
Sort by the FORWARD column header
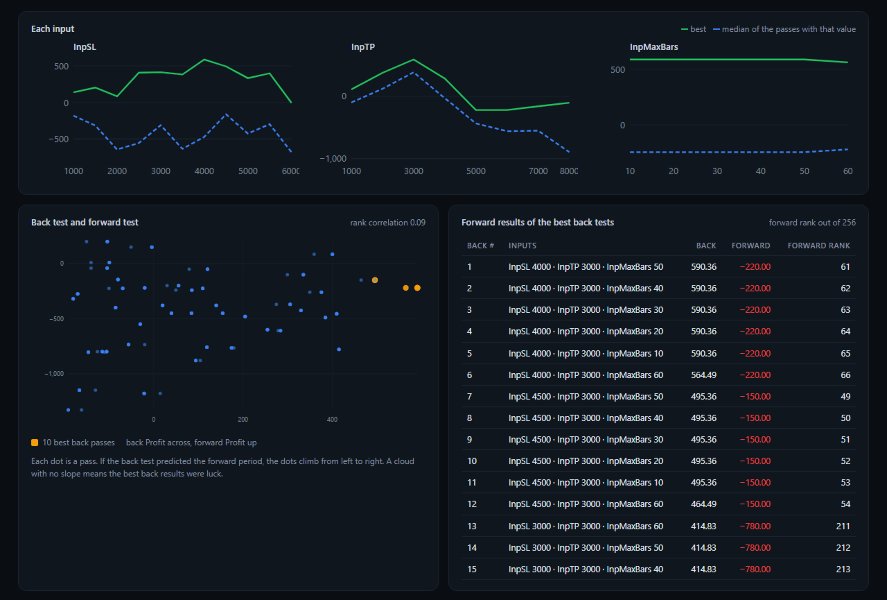click(750, 245)
